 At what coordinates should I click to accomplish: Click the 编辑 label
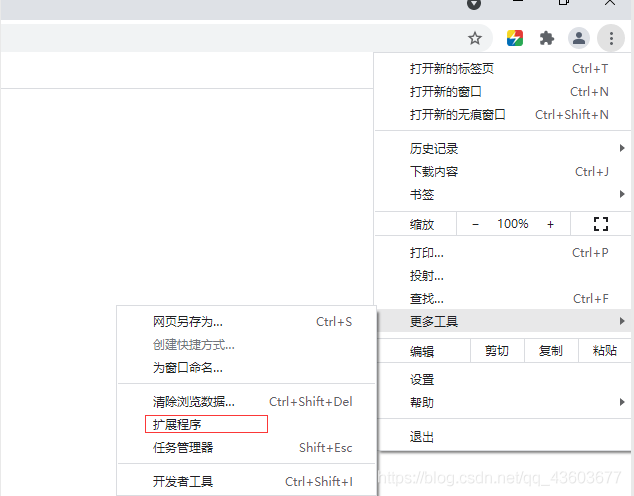[422, 351]
